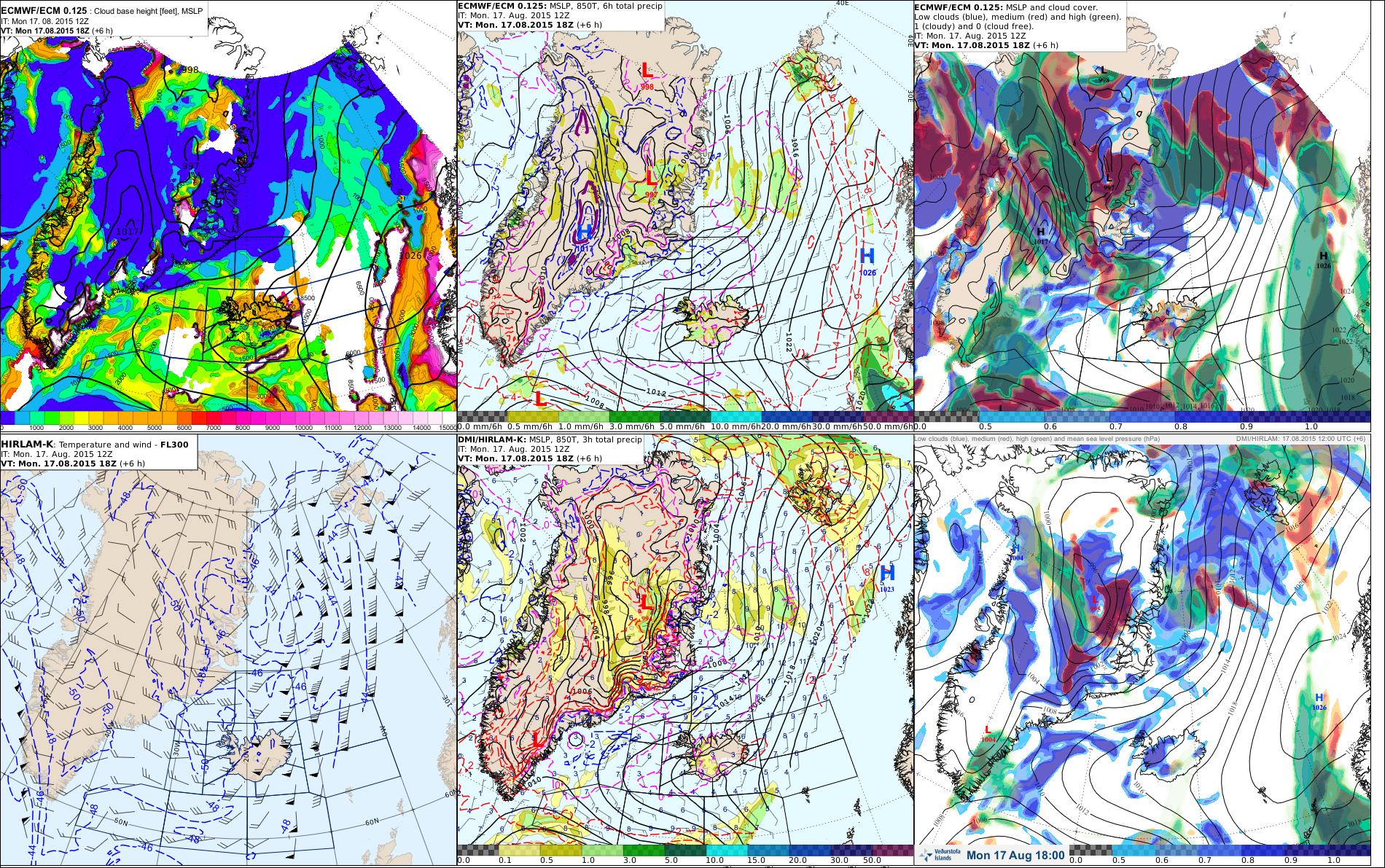This screenshot has height=868, width=1385.
Task: Click the red L 1004 marker in DMI/HIRLAM cloud map
Action: coord(988,733)
